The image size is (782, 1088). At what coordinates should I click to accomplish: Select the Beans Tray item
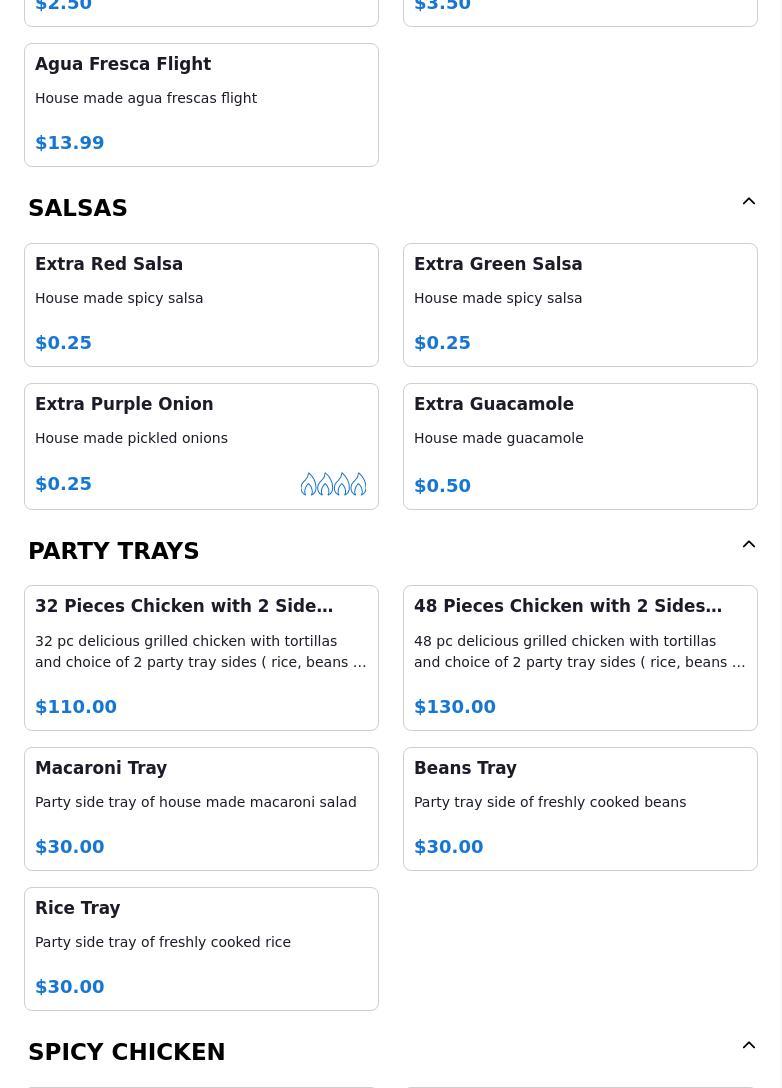(580, 808)
